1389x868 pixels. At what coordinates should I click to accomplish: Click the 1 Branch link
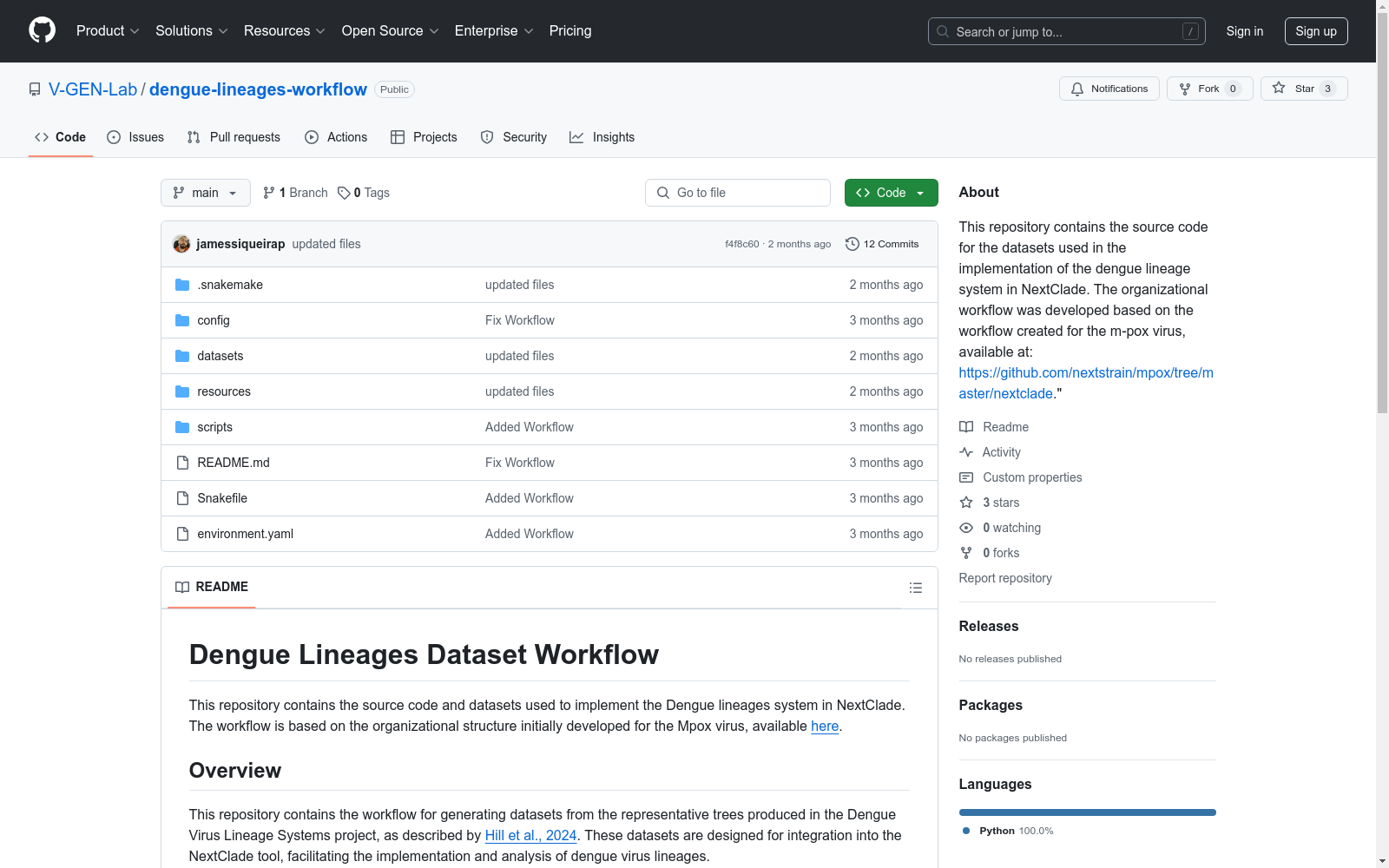click(x=295, y=193)
